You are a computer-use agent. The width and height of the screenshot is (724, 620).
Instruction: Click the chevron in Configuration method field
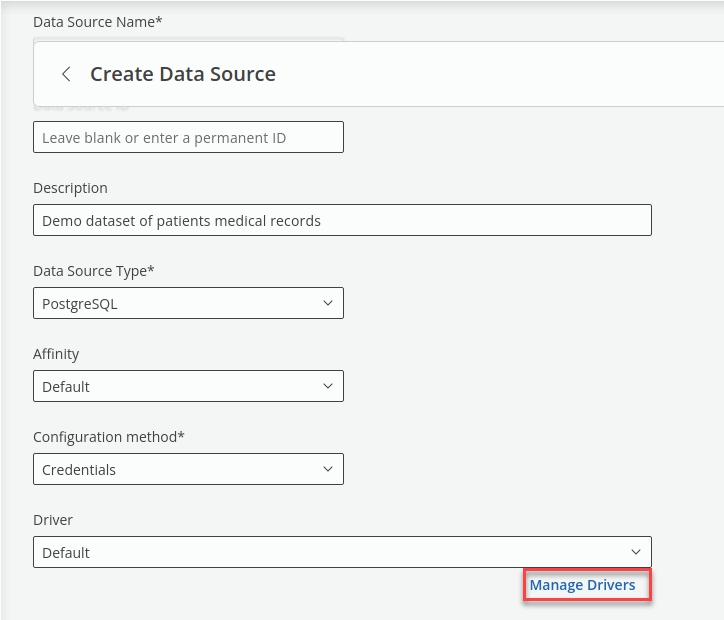click(x=327, y=469)
